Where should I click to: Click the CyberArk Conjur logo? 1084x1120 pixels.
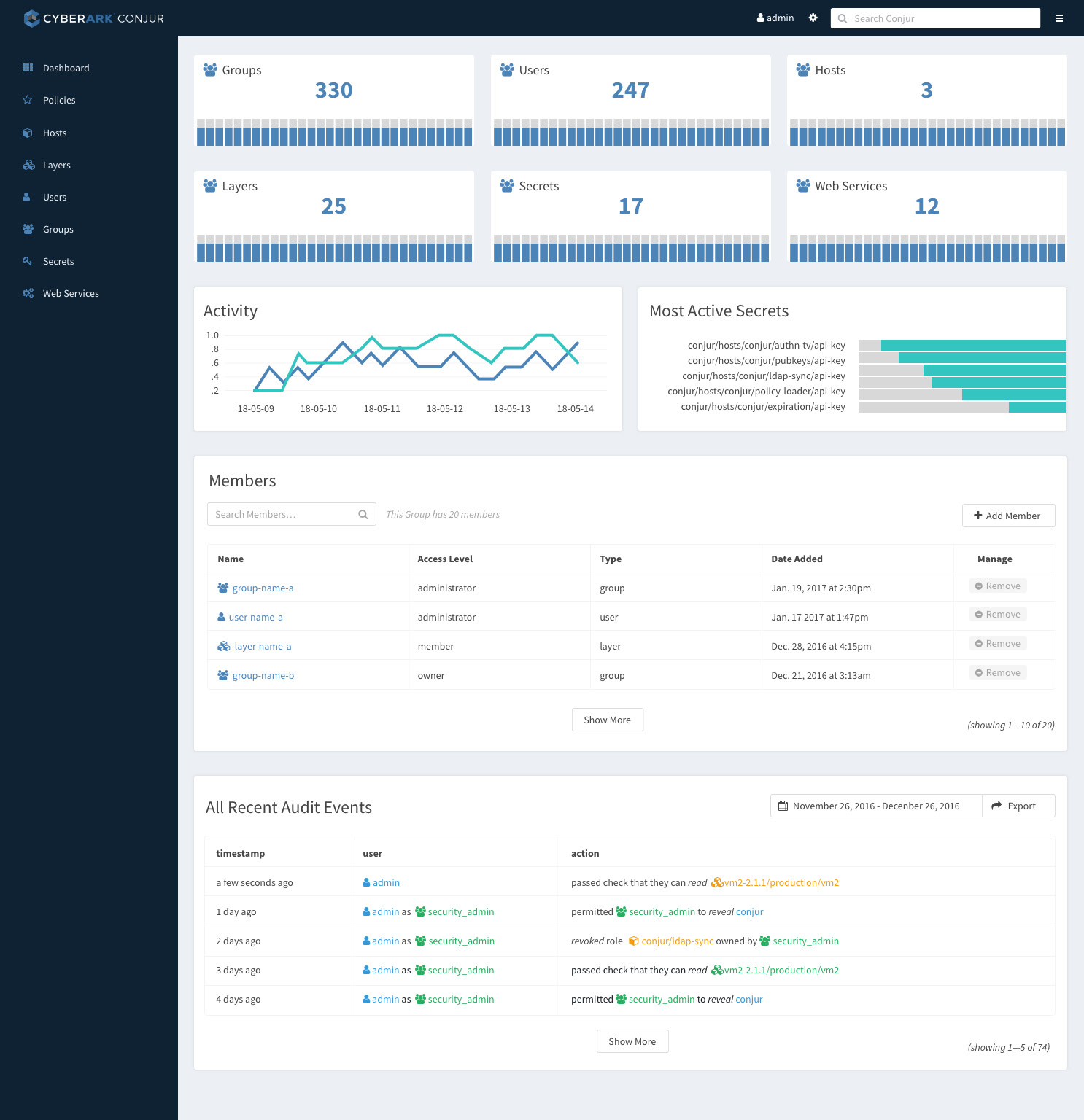(x=93, y=18)
